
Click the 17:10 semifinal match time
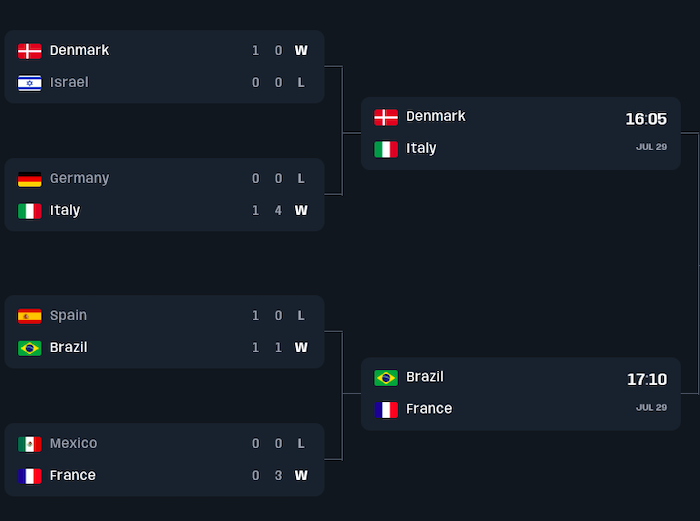click(646, 380)
